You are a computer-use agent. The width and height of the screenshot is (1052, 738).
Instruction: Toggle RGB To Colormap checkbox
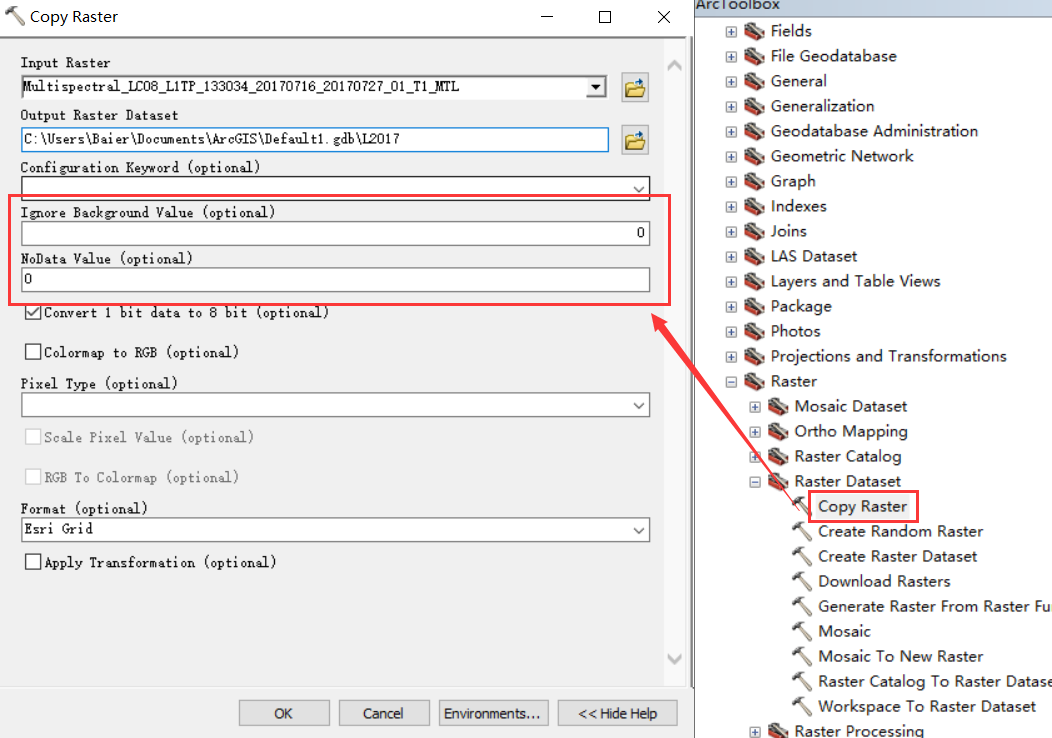click(x=33, y=477)
